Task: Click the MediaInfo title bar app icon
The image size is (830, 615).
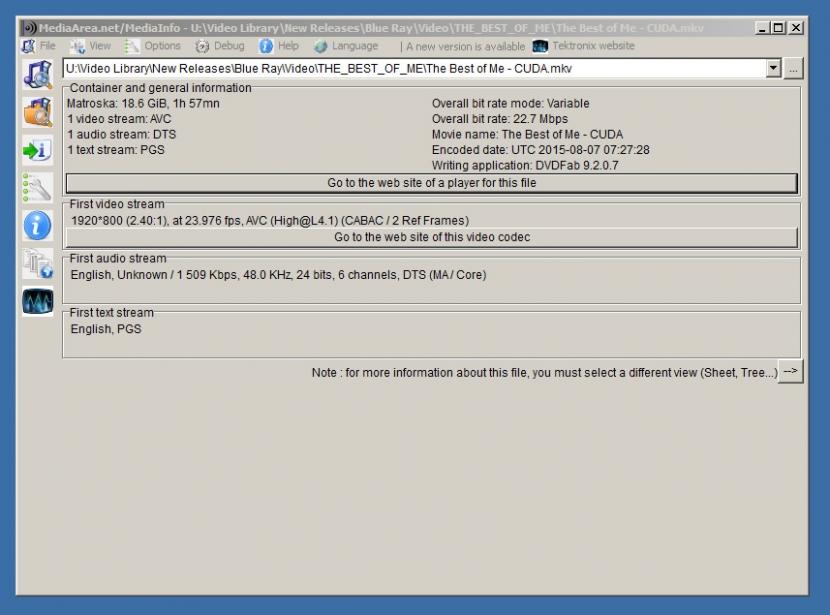Action: 29,28
